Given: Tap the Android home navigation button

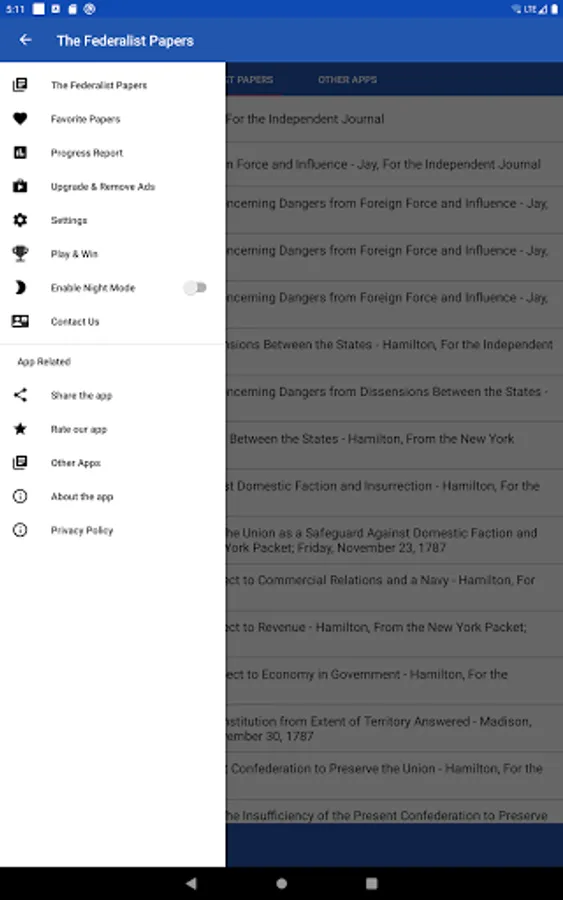Looking at the screenshot, I should (x=281, y=883).
